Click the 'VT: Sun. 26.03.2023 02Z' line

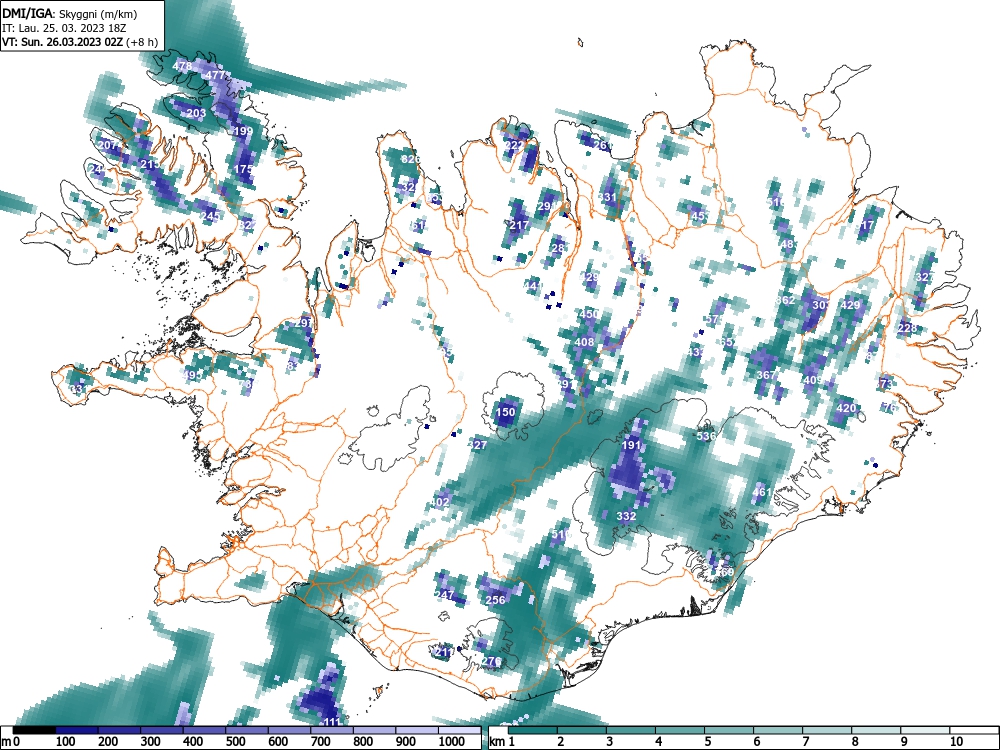(62, 42)
